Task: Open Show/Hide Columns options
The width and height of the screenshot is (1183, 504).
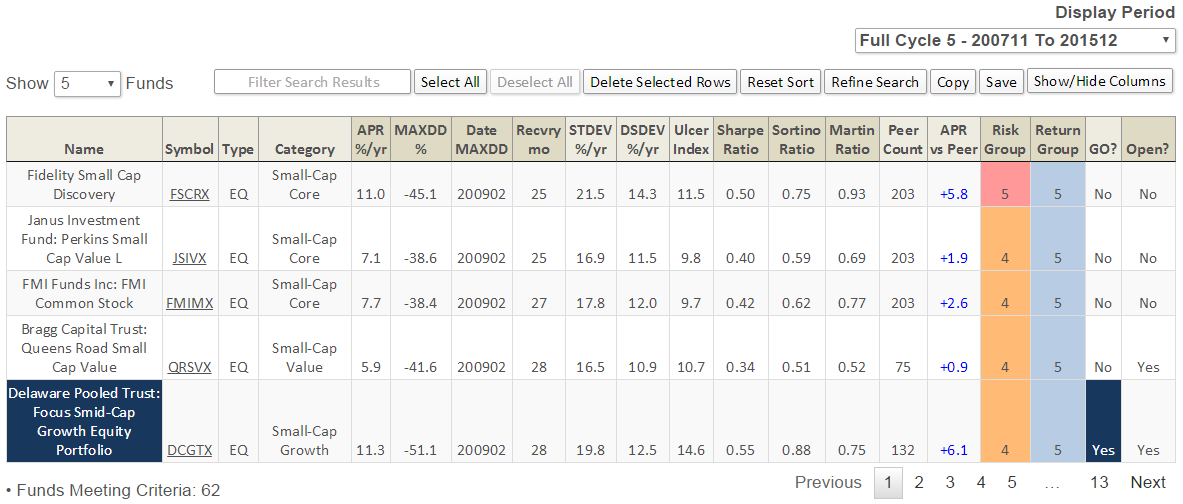Action: [x=1099, y=82]
